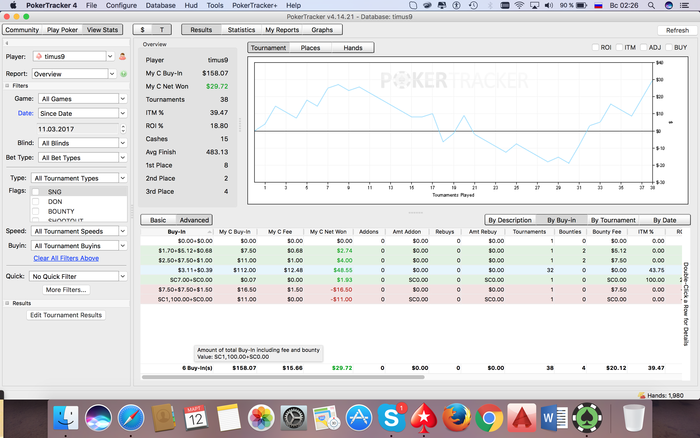Click Edit Tournament Results button
The height and width of the screenshot is (438, 700).
pyautogui.click(x=66, y=315)
